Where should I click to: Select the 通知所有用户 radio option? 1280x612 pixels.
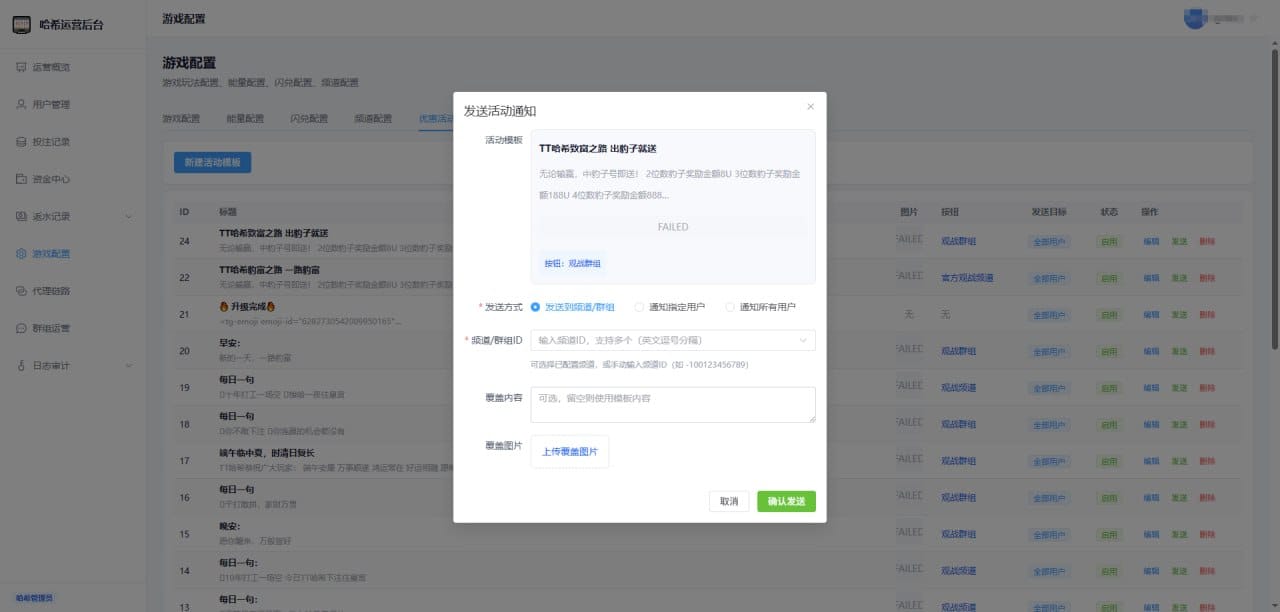pos(761,307)
